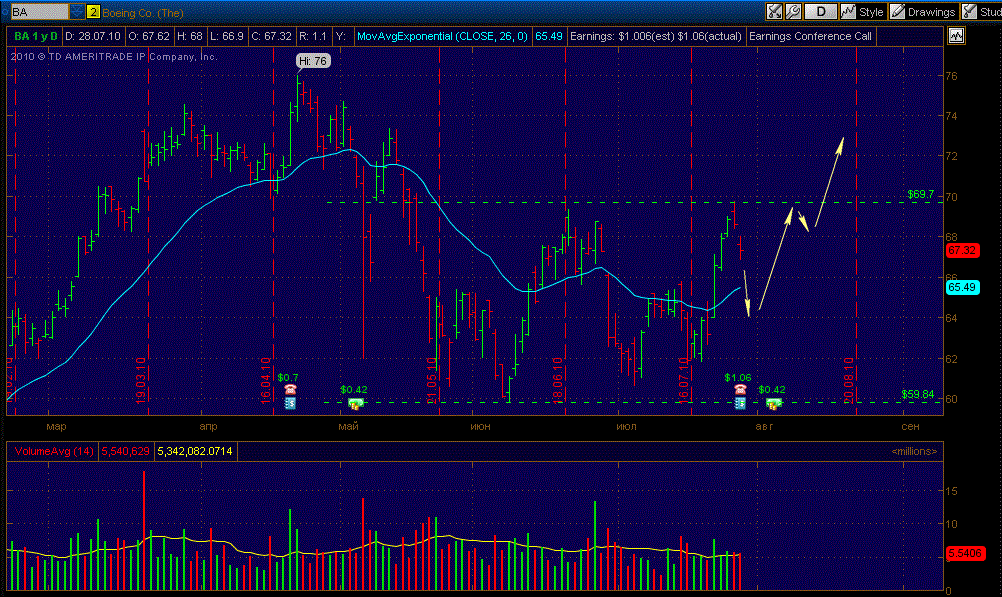Select the D daily timeframe button

tap(821, 12)
